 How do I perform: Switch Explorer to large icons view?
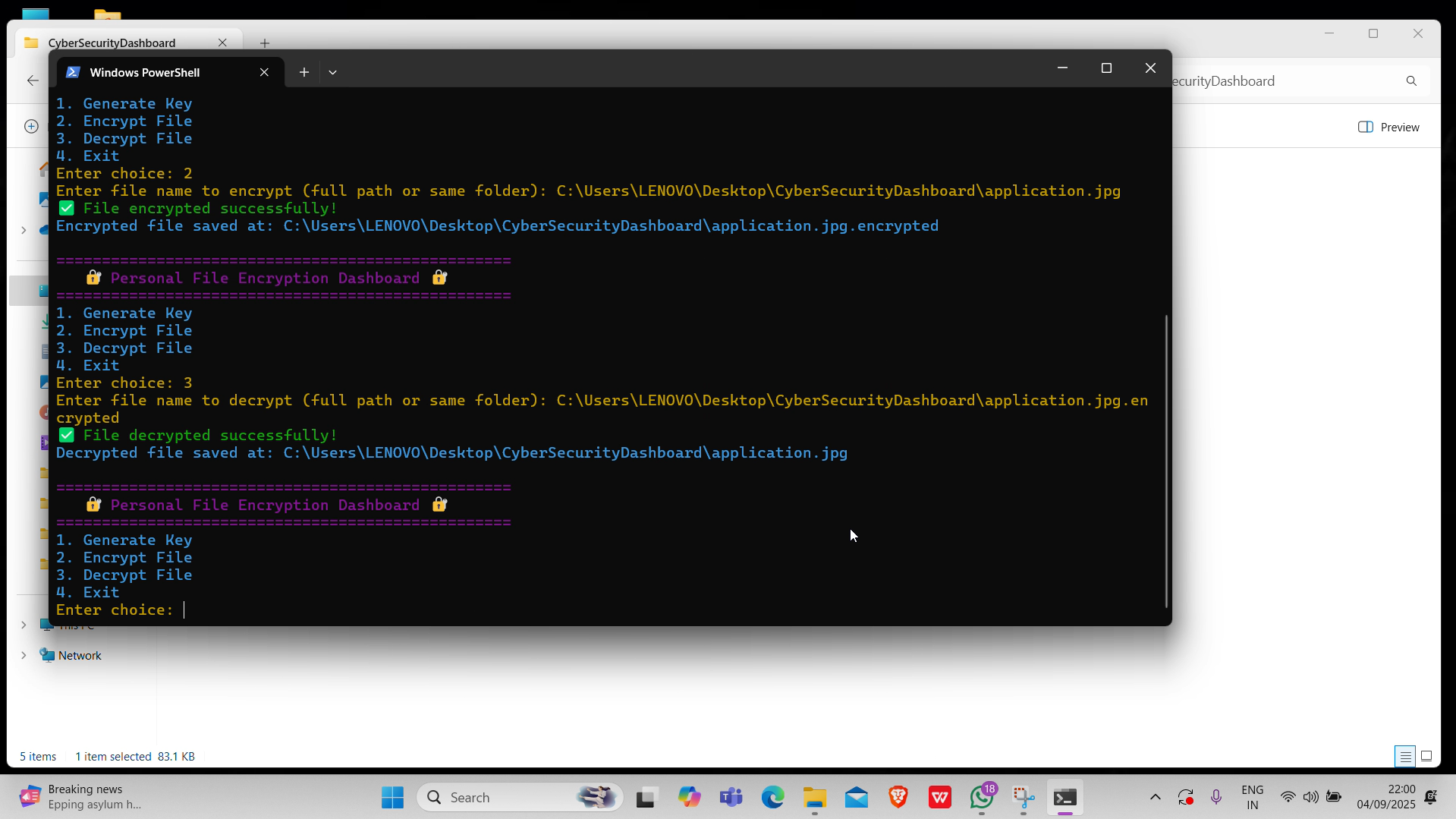pos(1426,756)
